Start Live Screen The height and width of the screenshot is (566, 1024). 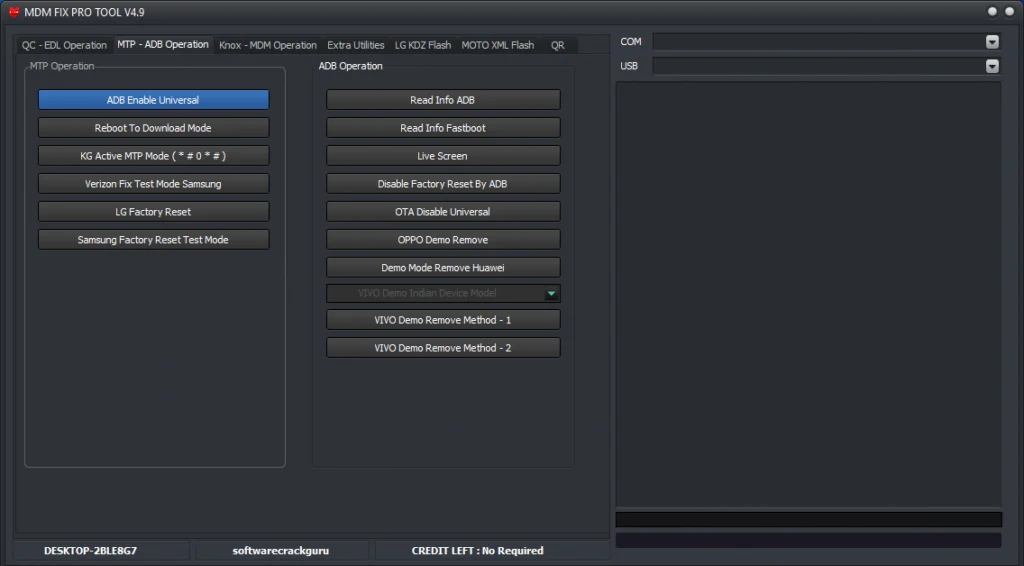[443, 156]
